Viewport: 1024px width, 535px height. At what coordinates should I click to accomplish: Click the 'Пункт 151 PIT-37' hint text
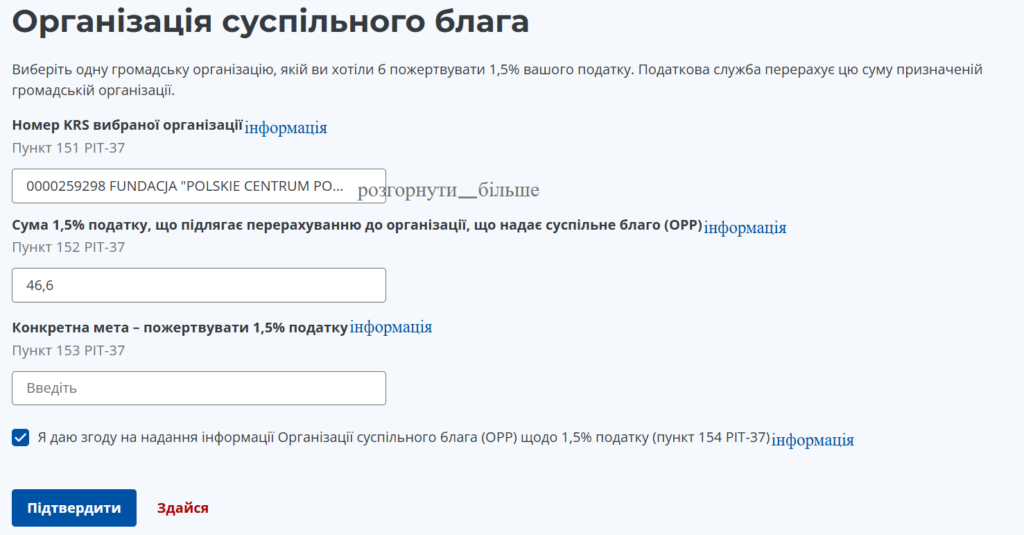pyautogui.click(x=68, y=148)
